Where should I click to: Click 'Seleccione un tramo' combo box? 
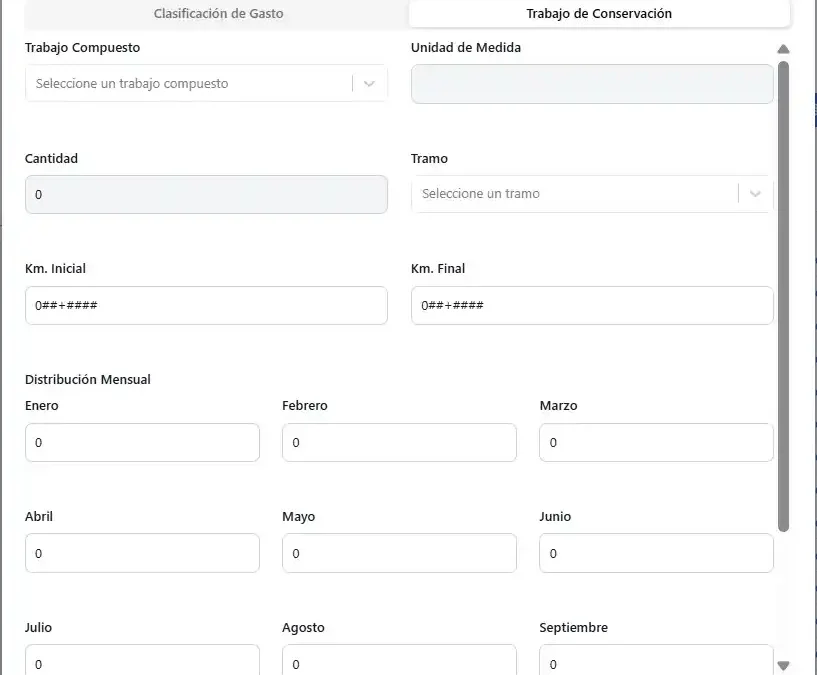pos(575,194)
